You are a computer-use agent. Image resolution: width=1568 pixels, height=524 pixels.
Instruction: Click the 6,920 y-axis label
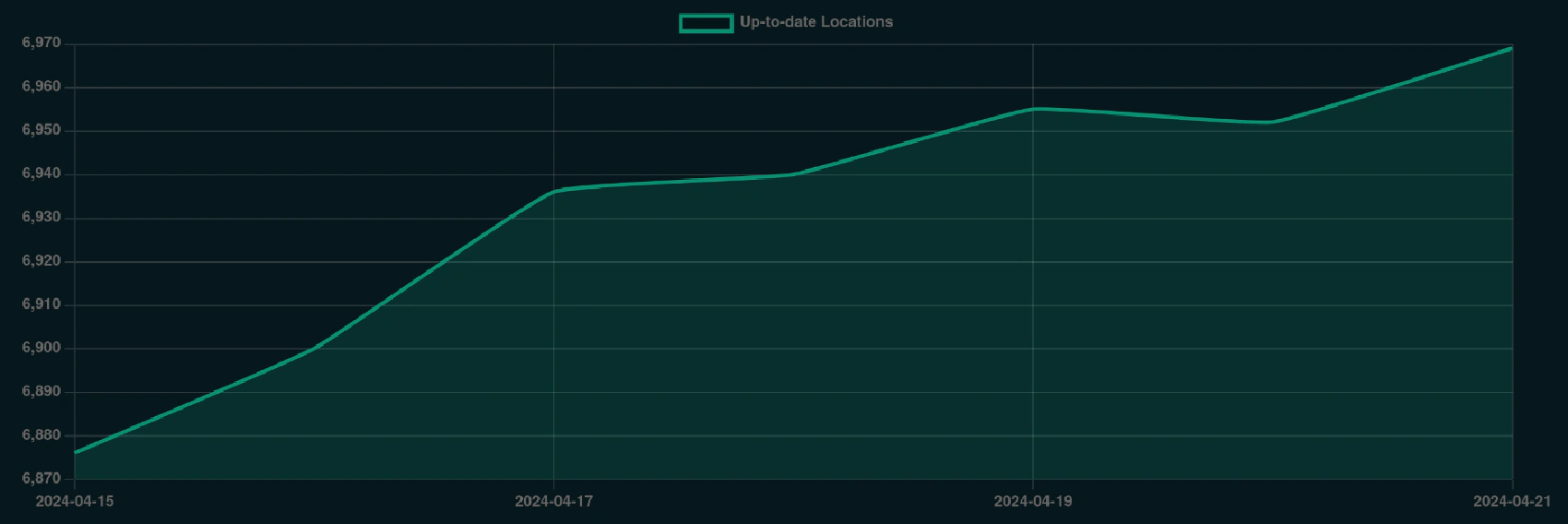42,261
